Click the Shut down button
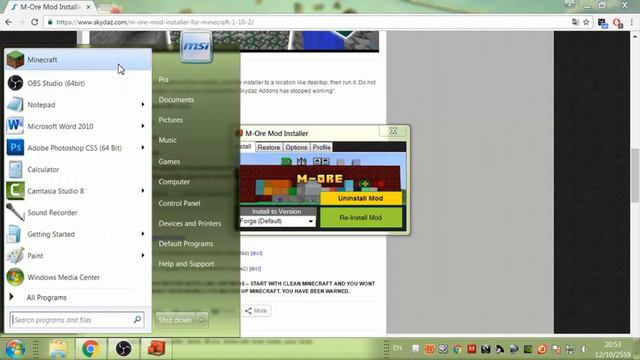Image resolution: width=640 pixels, height=360 pixels. [176, 320]
